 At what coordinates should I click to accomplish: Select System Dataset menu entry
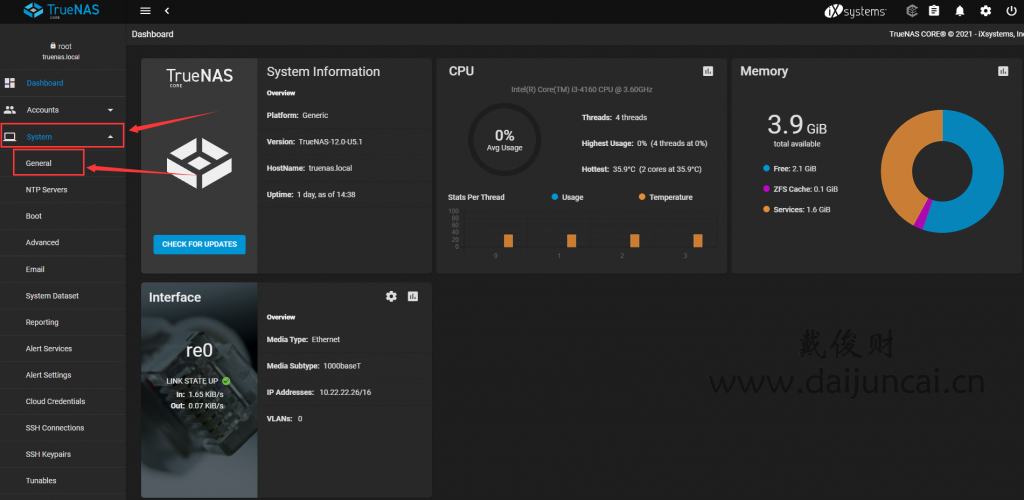coord(63,296)
